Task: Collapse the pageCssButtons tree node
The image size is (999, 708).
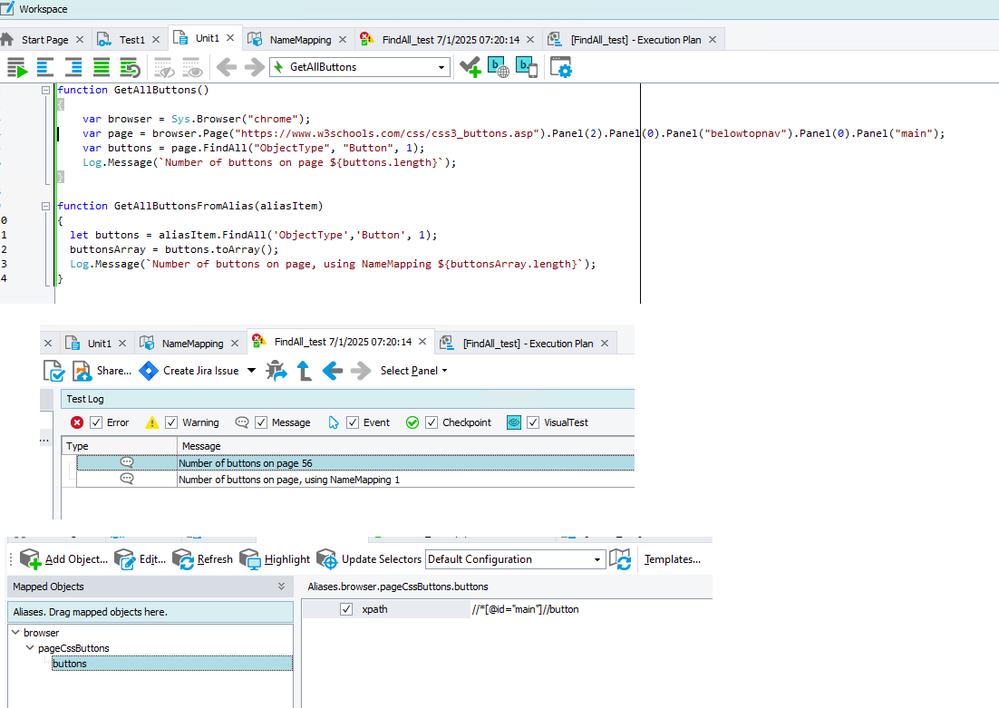Action: tap(30, 648)
